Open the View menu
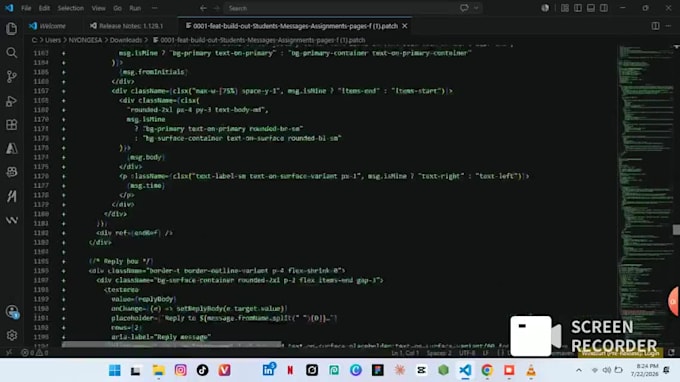Screen dimensions: 680x382 click(x=98, y=8)
